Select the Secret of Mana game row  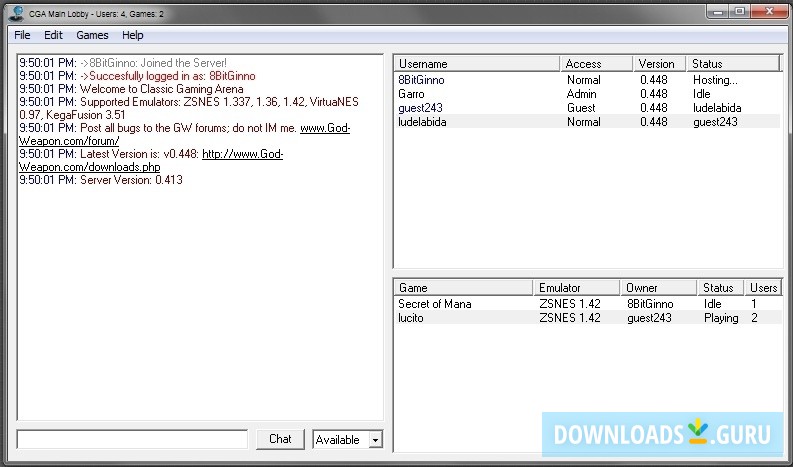pos(588,304)
